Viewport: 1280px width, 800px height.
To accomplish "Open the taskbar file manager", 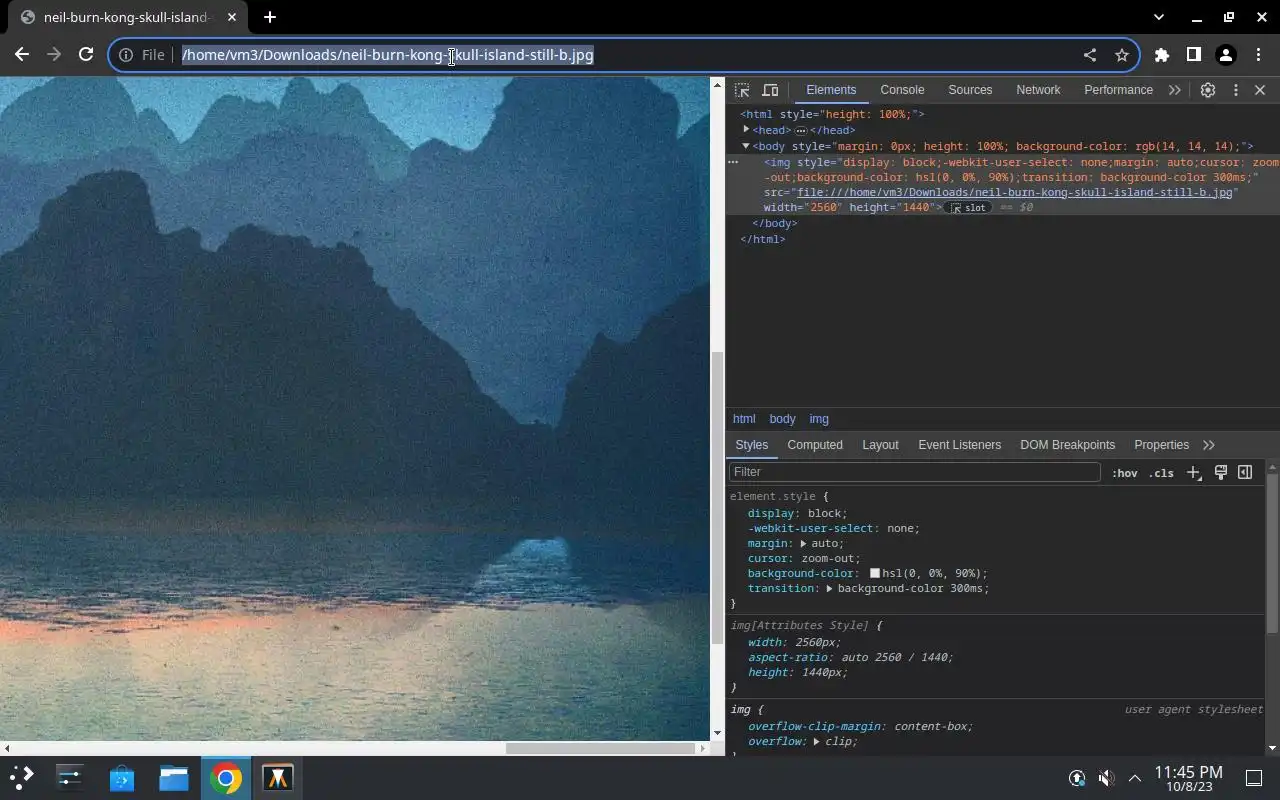I will click(x=174, y=777).
